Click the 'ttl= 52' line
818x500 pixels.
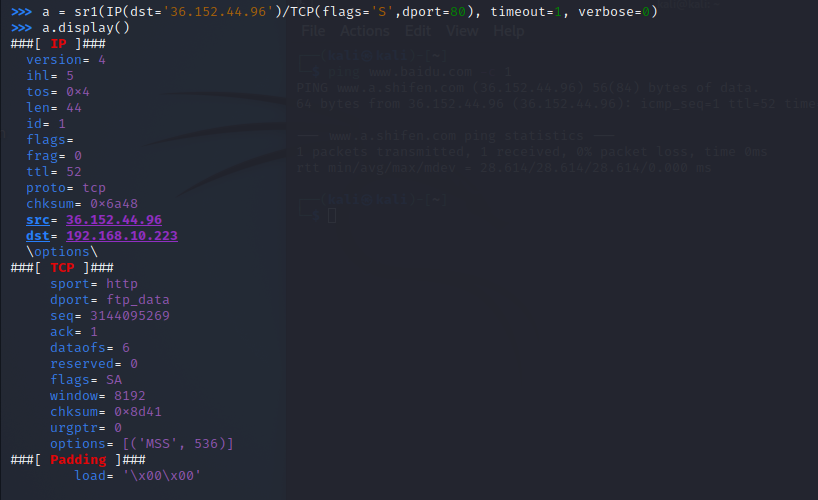[54, 172]
